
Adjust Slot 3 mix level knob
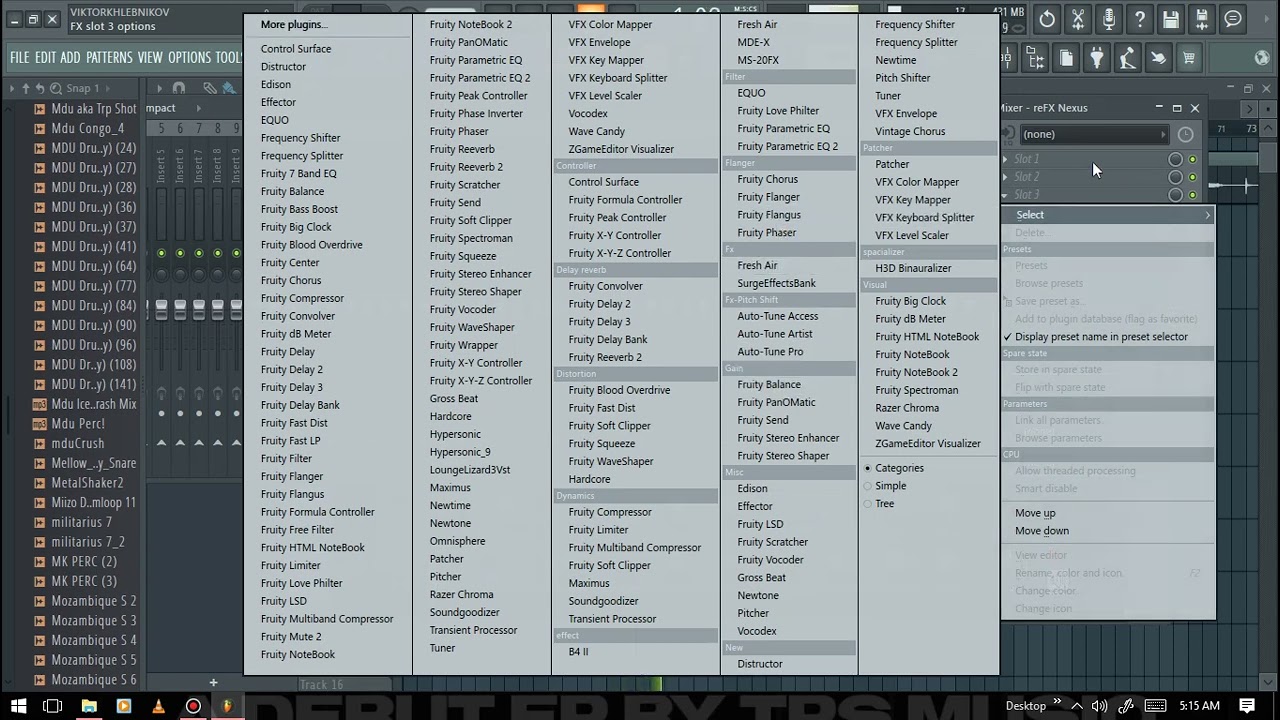tap(1175, 195)
